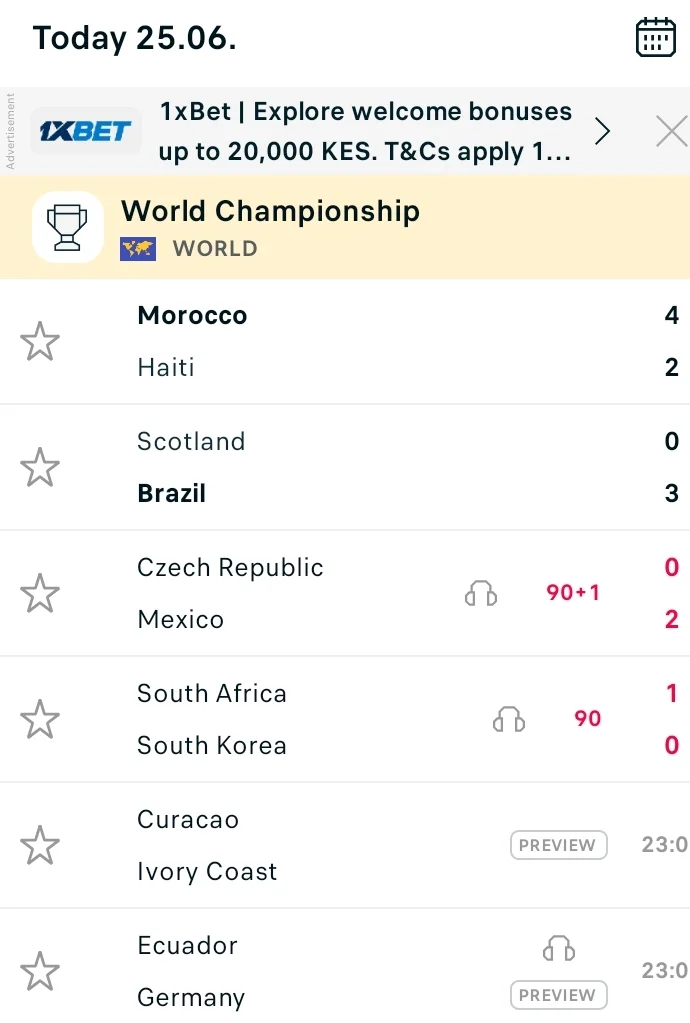Screen dimensions: 690x1023
Task: Open audio commentary for South Africa vs South Korea
Action: [x=509, y=719]
